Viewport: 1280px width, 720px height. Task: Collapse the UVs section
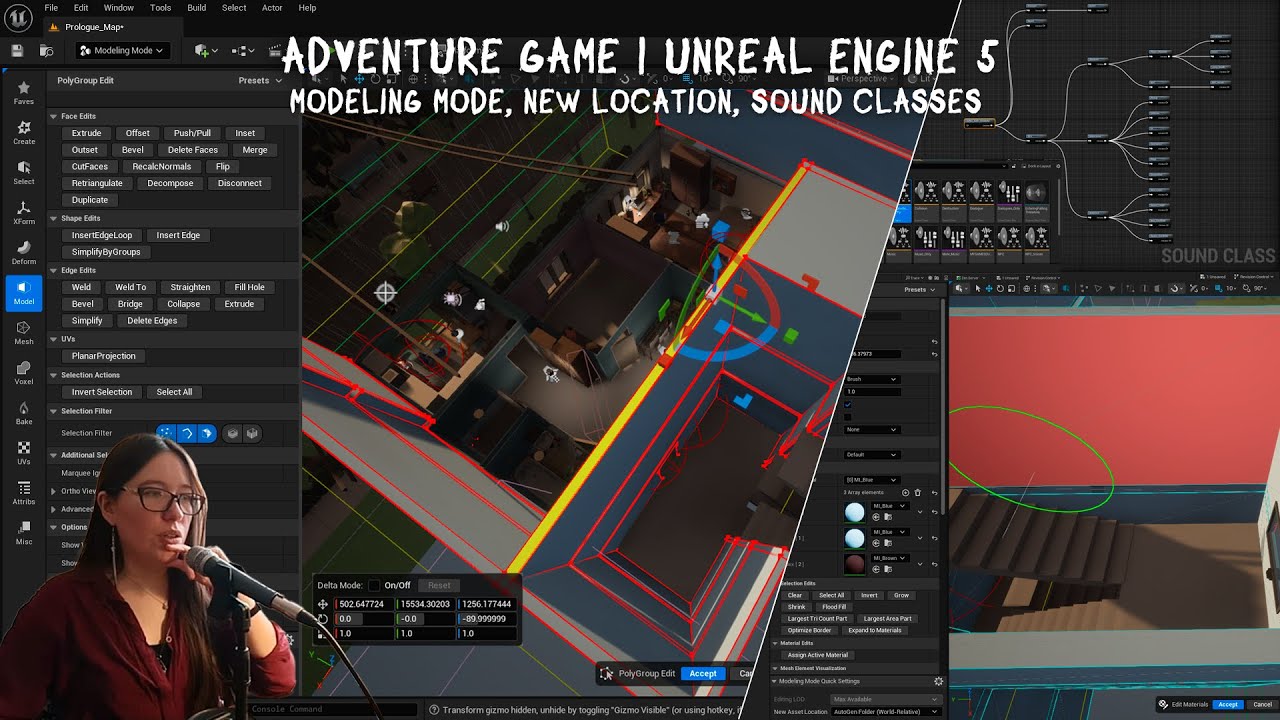click(x=53, y=339)
